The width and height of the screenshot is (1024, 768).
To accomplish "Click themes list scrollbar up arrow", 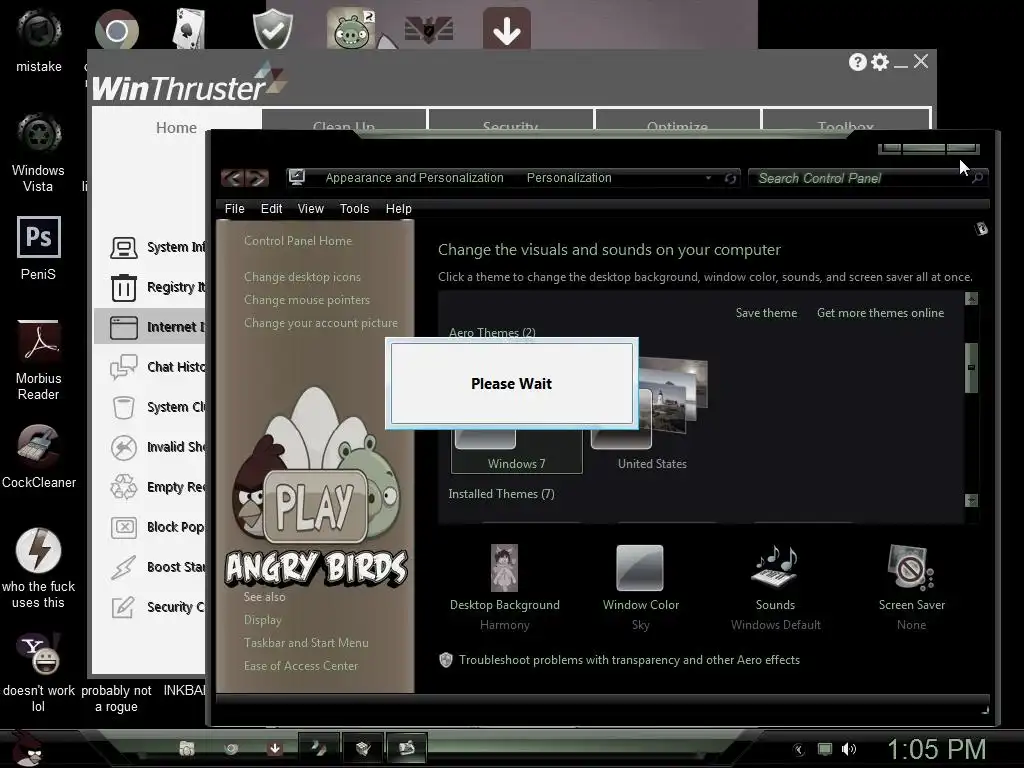I will click(x=971, y=298).
